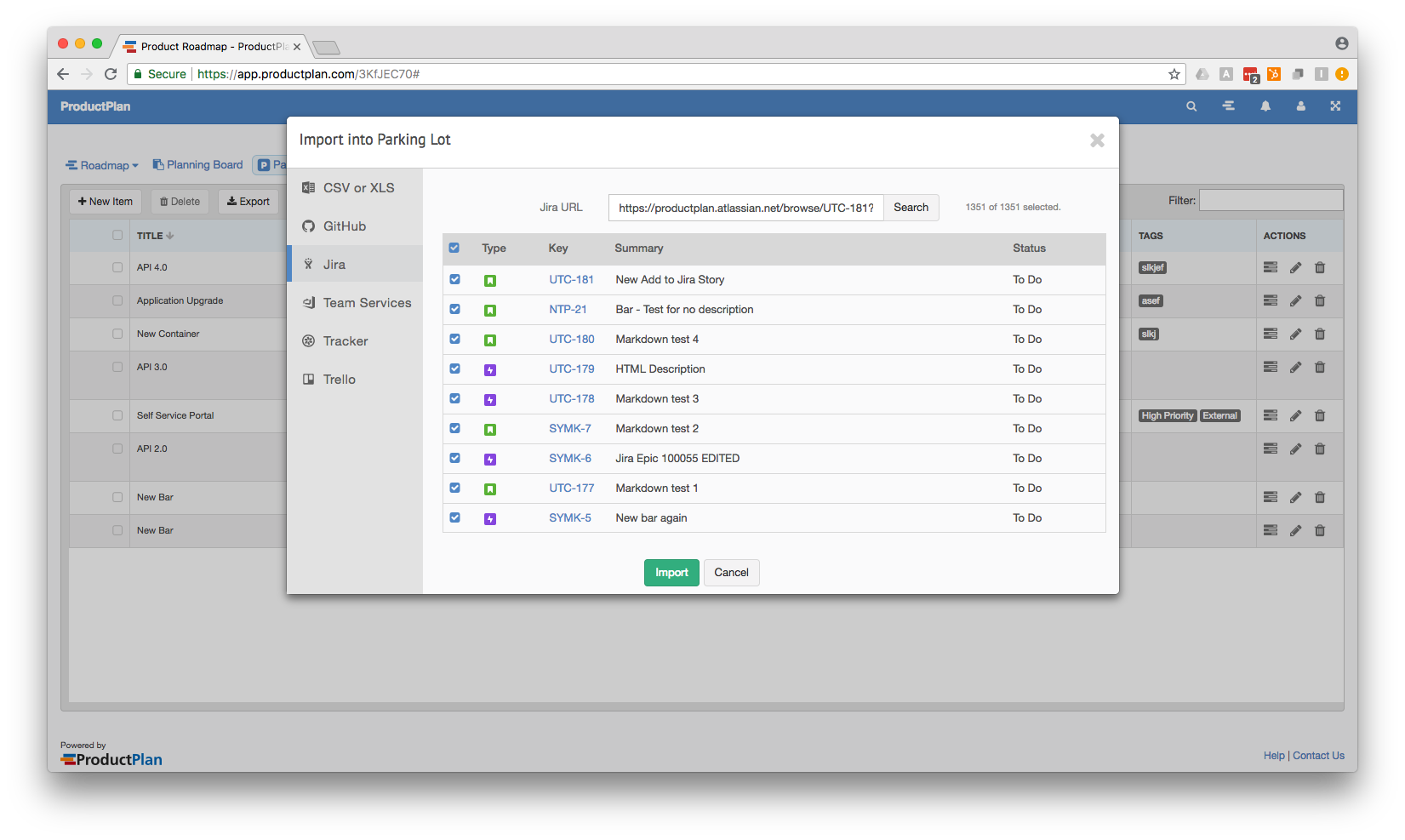This screenshot has width=1405, height=840.
Task: Uncheck the NTP-21 row checkbox
Action: click(x=454, y=309)
